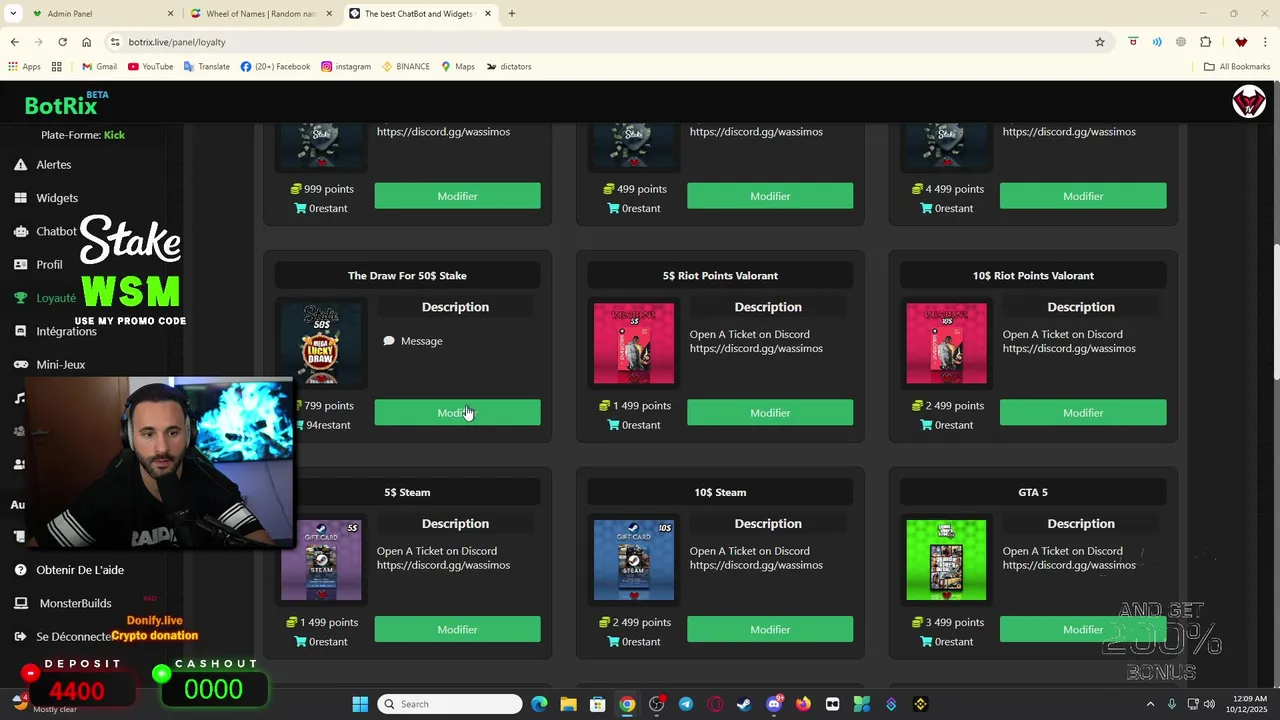Click the botrix.live address bar
This screenshot has height=720, width=1280.
click(600, 42)
